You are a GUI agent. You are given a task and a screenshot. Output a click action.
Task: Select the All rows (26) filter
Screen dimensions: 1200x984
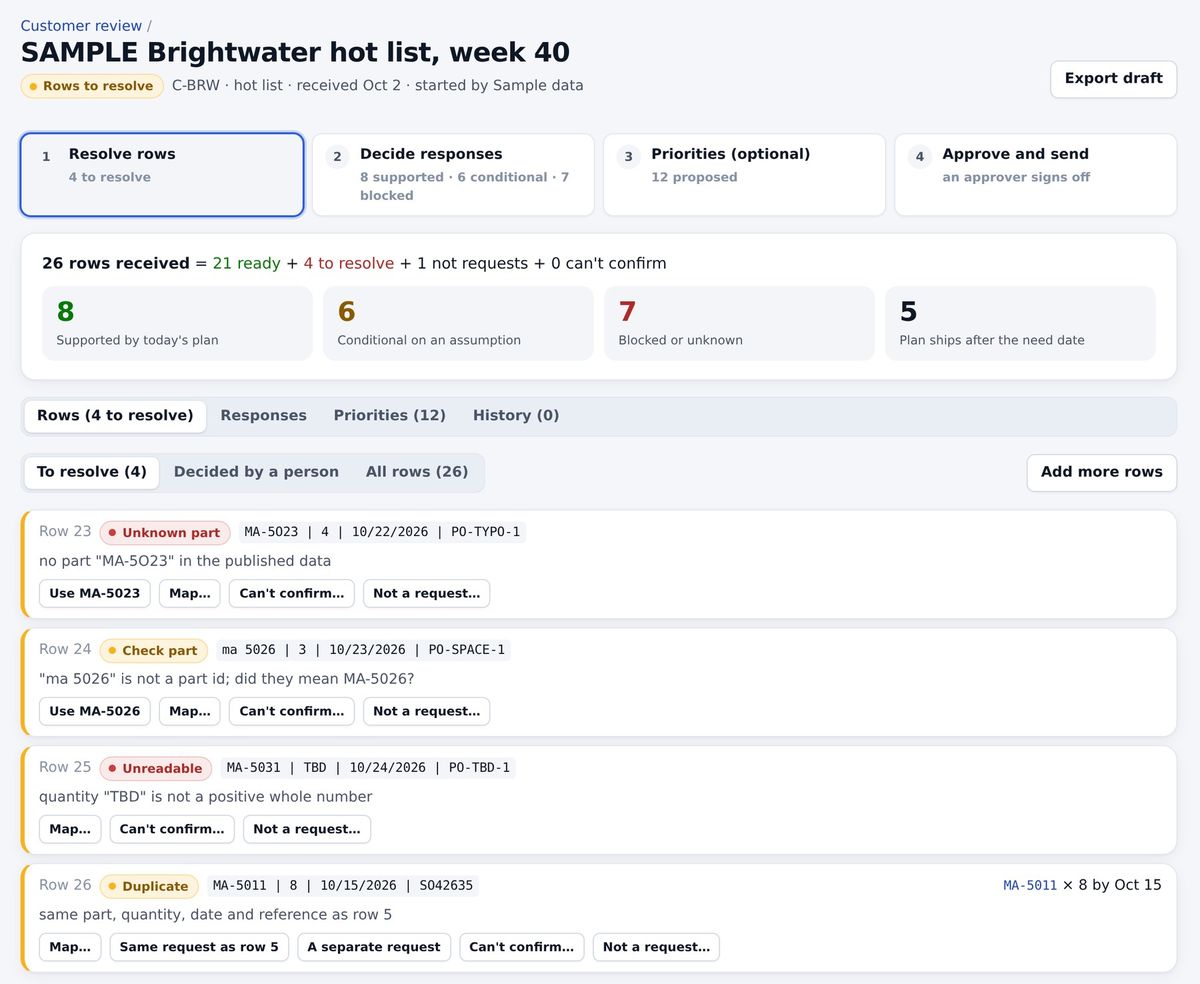[417, 472]
